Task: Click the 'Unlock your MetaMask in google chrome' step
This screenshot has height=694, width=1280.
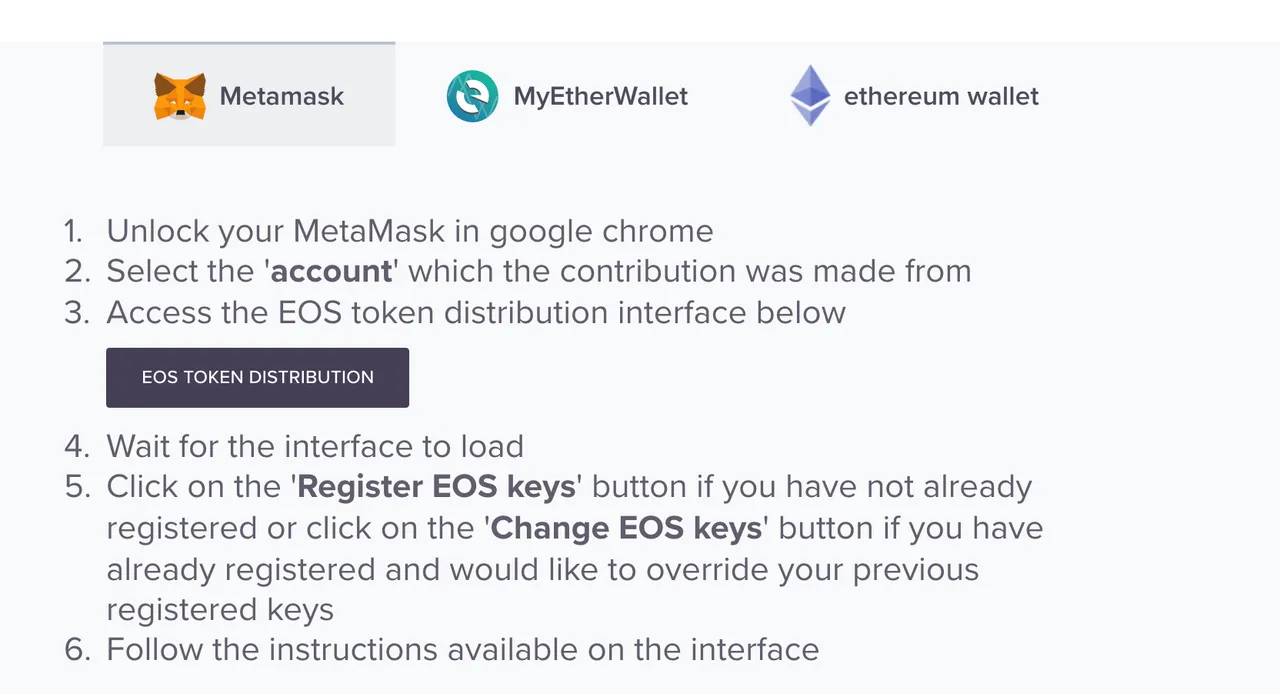Action: click(x=410, y=232)
